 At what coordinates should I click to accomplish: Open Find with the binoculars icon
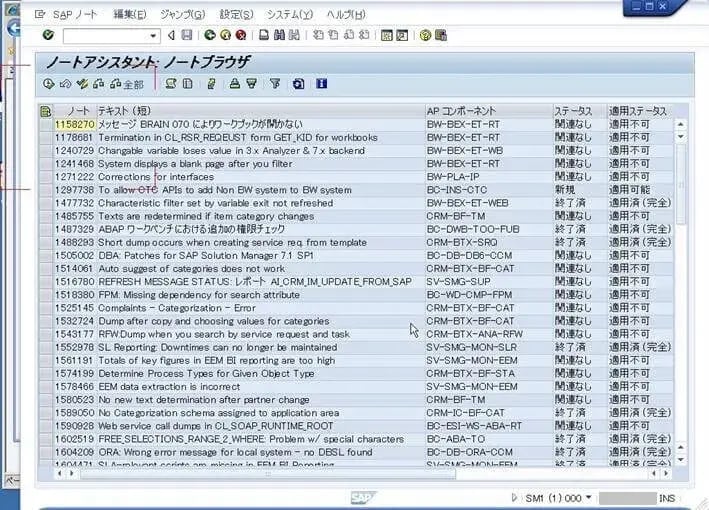(279, 35)
